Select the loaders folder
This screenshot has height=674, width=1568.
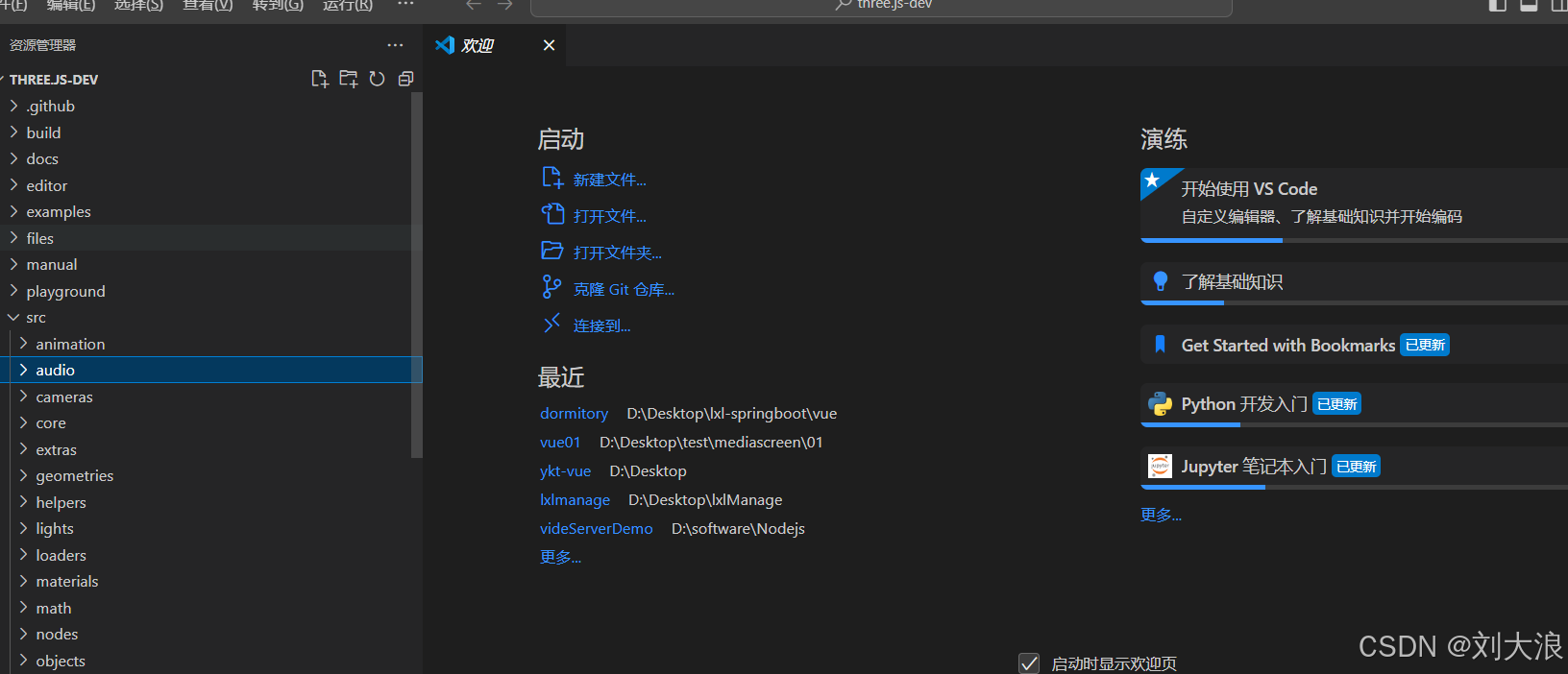[x=211, y=555]
